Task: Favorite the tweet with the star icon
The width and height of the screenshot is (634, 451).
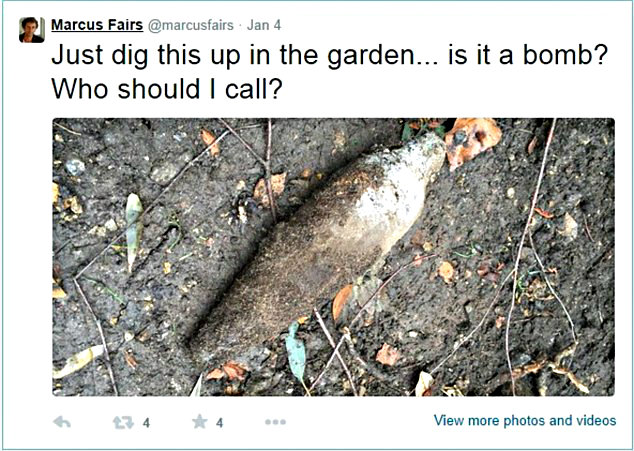Action: (x=200, y=421)
